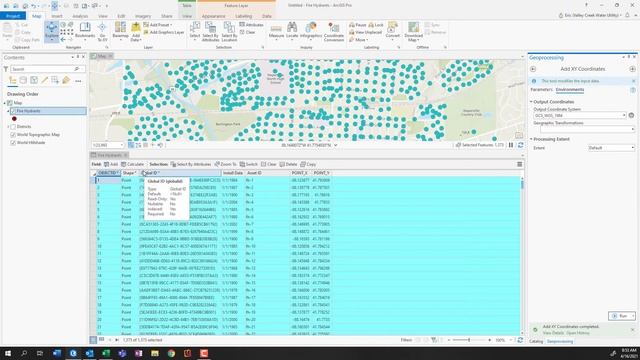Open the attribute table options menu
Screen dimensions: 640x360
point(520,164)
